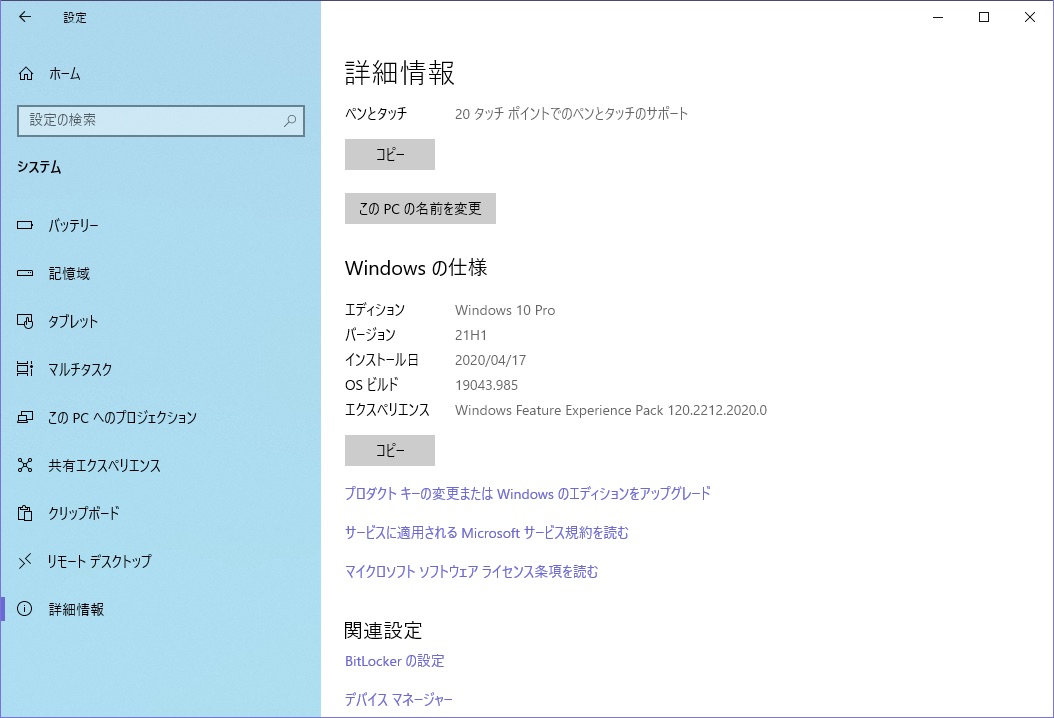
Task: Click the Windows 10 Pro edition value
Action: (x=505, y=310)
